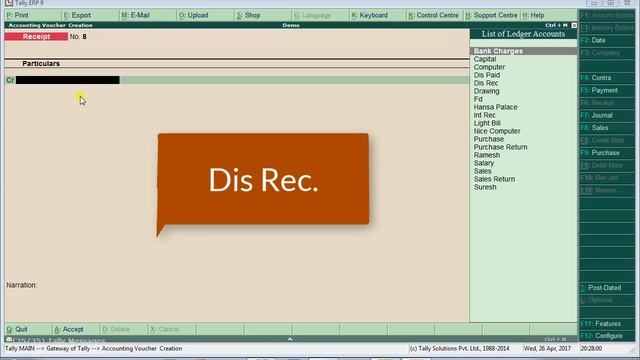Open the Support Centre menu
The width and height of the screenshot is (640, 360).
click(491, 15)
